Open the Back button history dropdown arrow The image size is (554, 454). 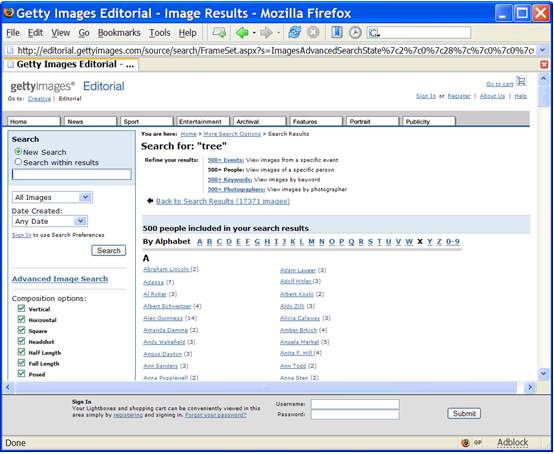click(x=254, y=33)
